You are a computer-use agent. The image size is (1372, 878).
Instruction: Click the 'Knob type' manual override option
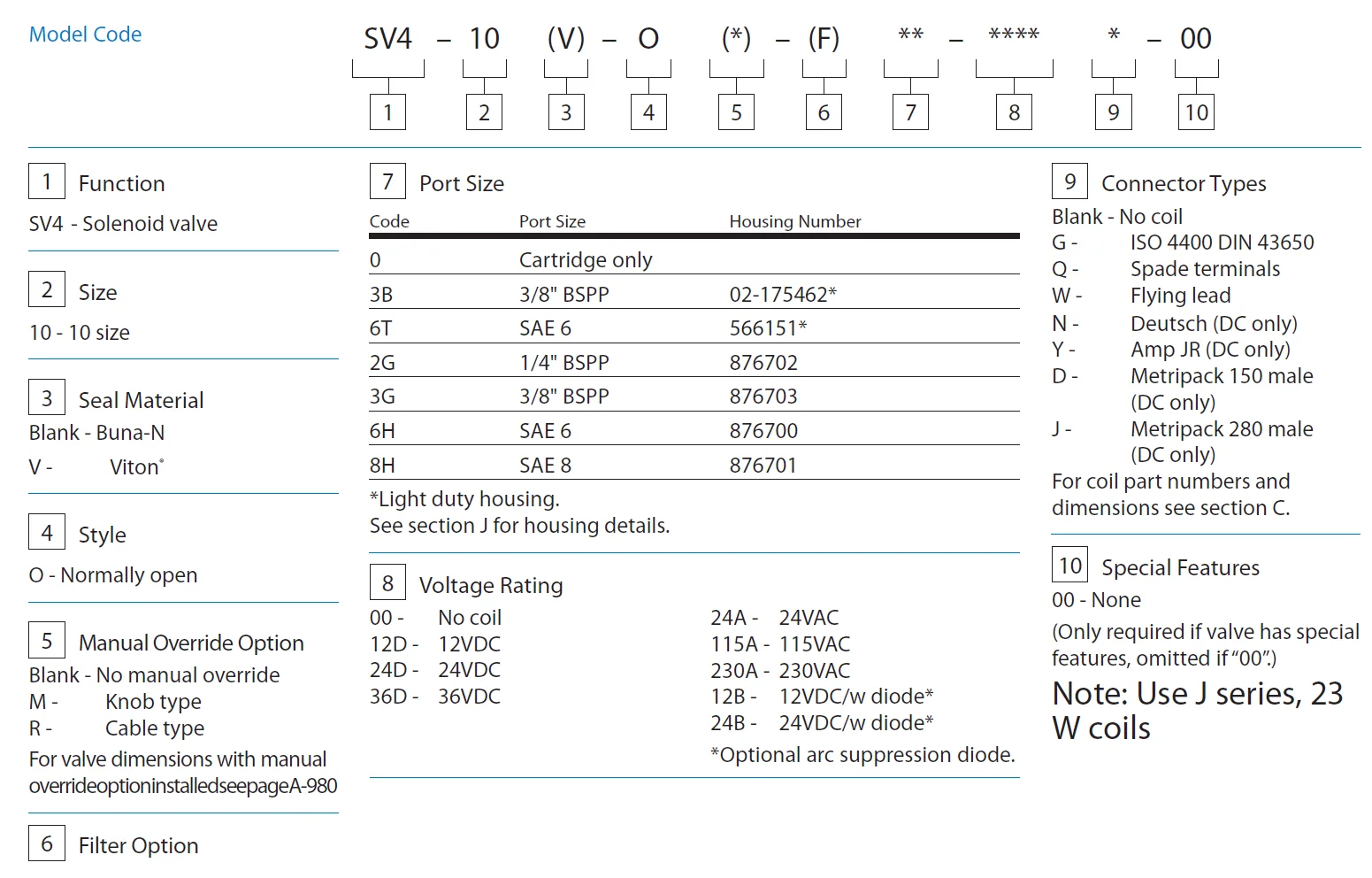tap(153, 702)
